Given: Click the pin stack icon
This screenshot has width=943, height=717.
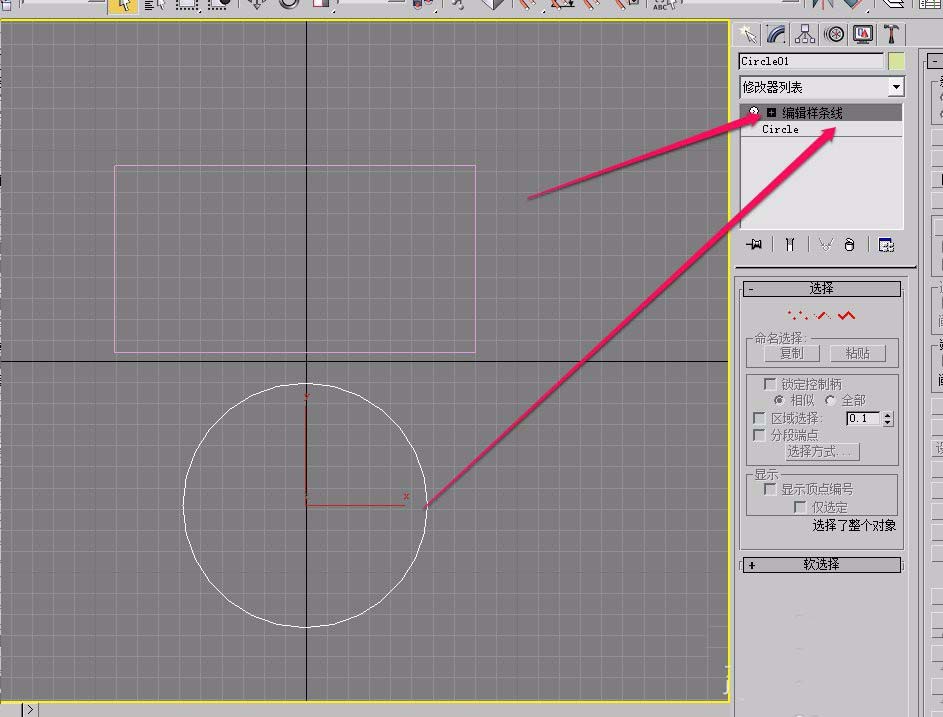Looking at the screenshot, I should (754, 244).
